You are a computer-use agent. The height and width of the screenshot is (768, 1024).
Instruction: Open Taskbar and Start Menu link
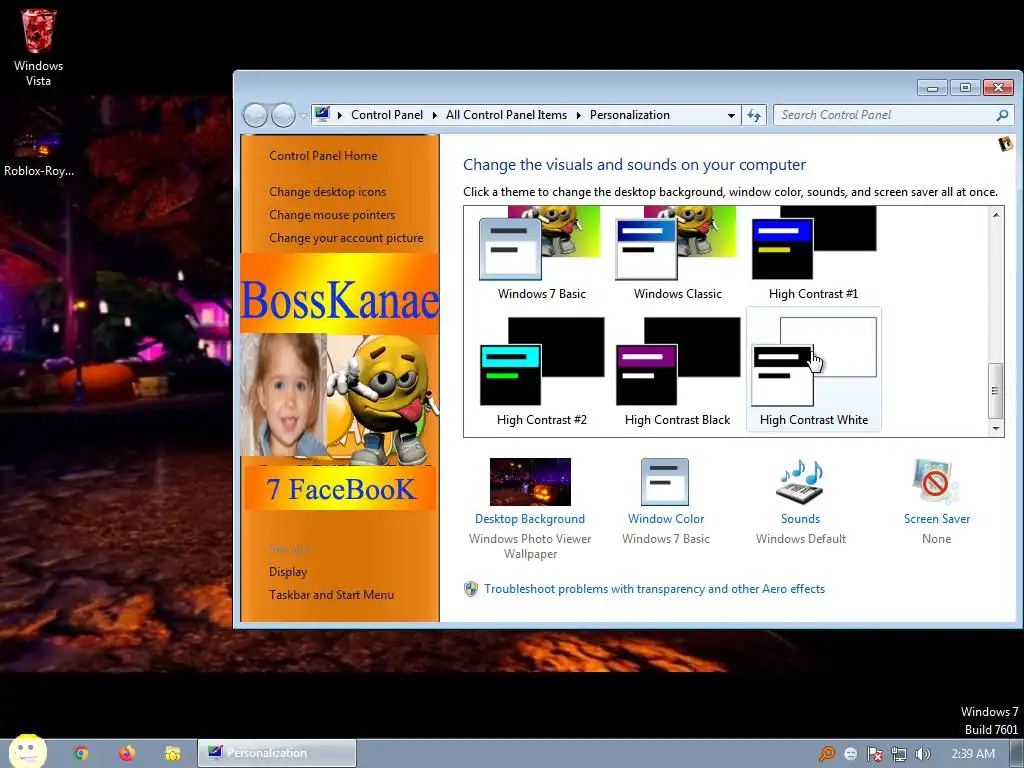coord(331,595)
